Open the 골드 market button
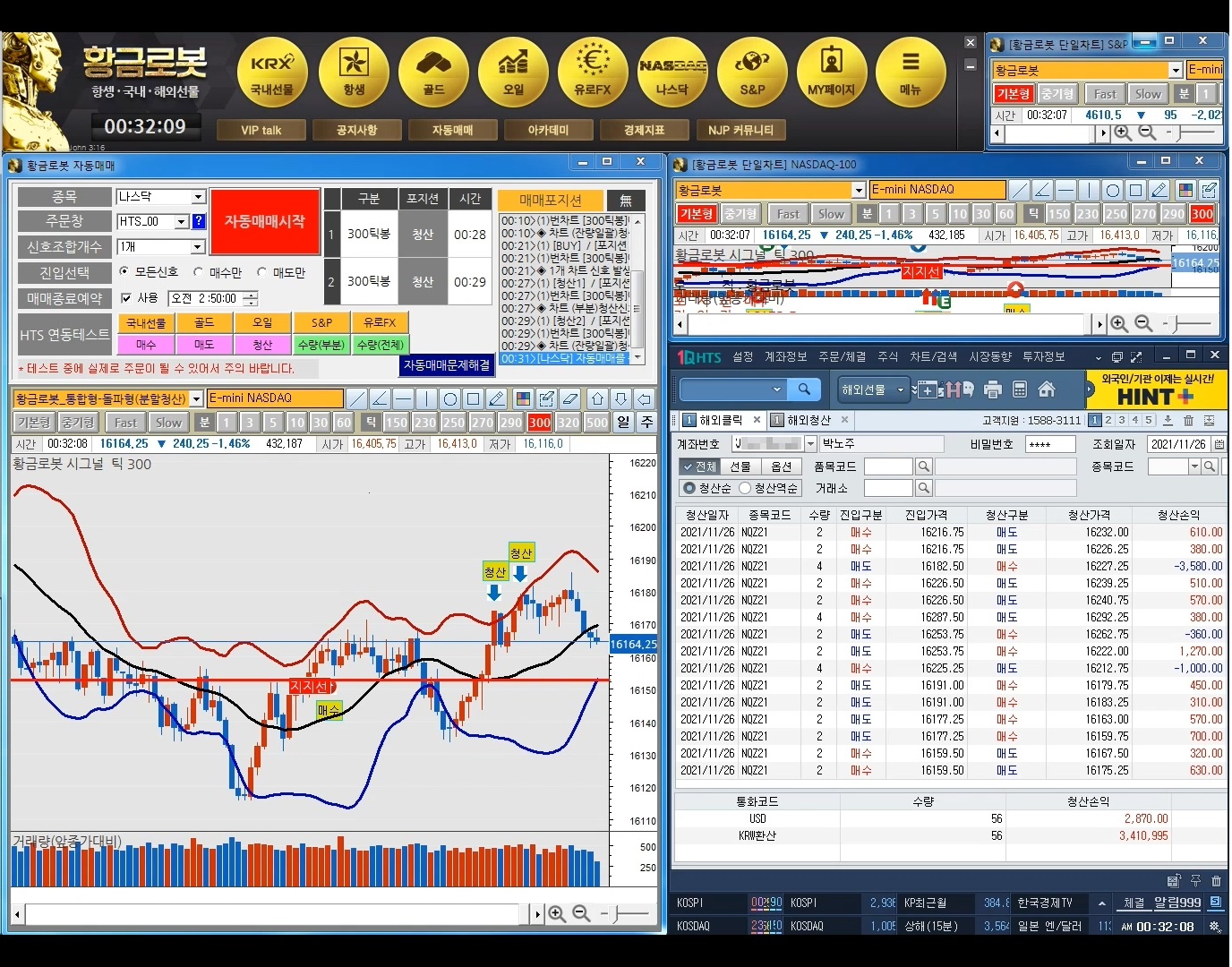This screenshot has height=967, width=1232. pyautogui.click(x=433, y=73)
